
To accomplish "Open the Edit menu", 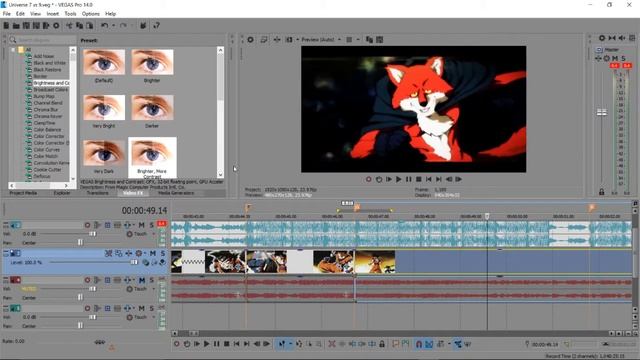I will point(20,13).
